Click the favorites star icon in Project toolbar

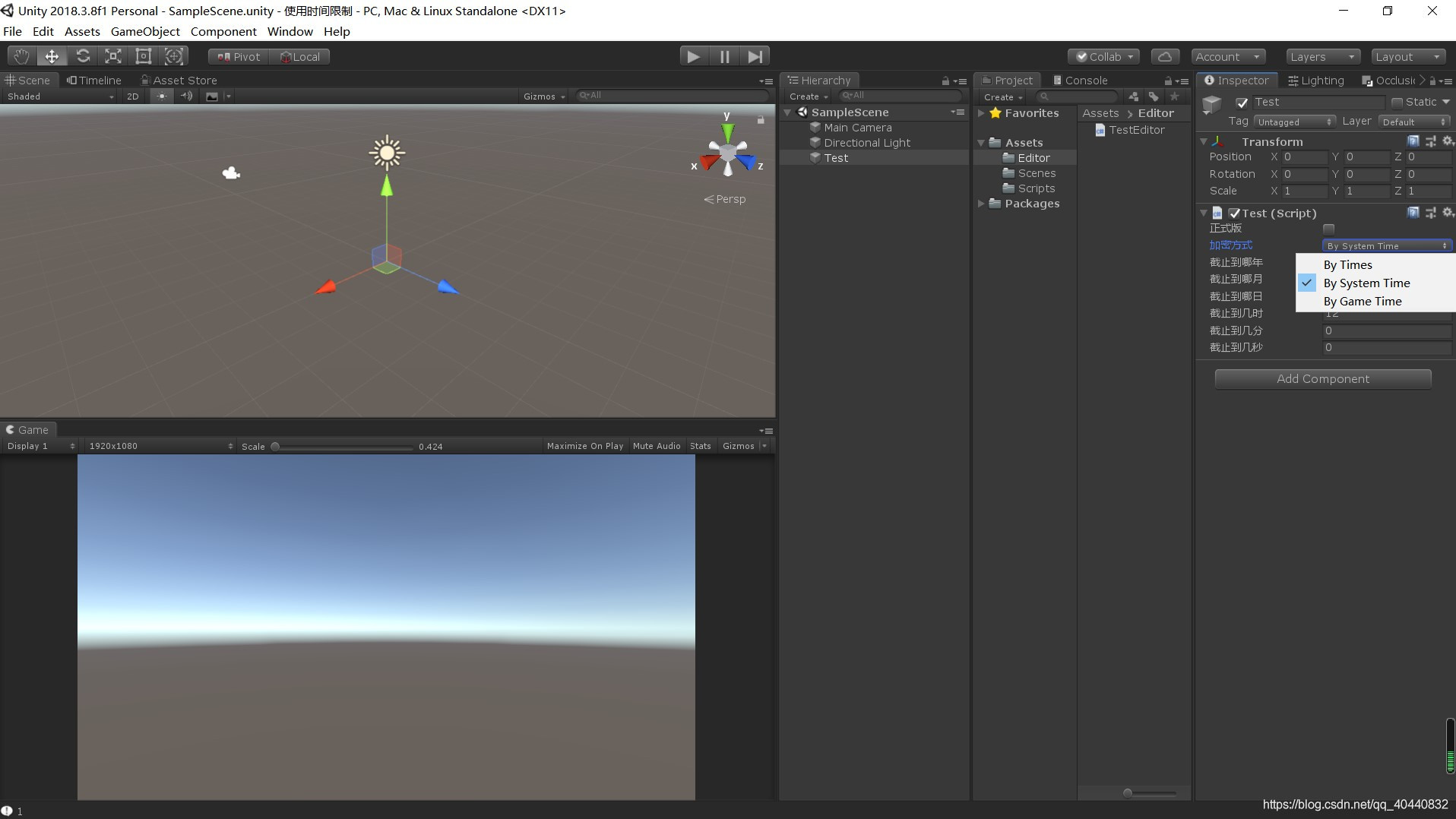(1175, 96)
